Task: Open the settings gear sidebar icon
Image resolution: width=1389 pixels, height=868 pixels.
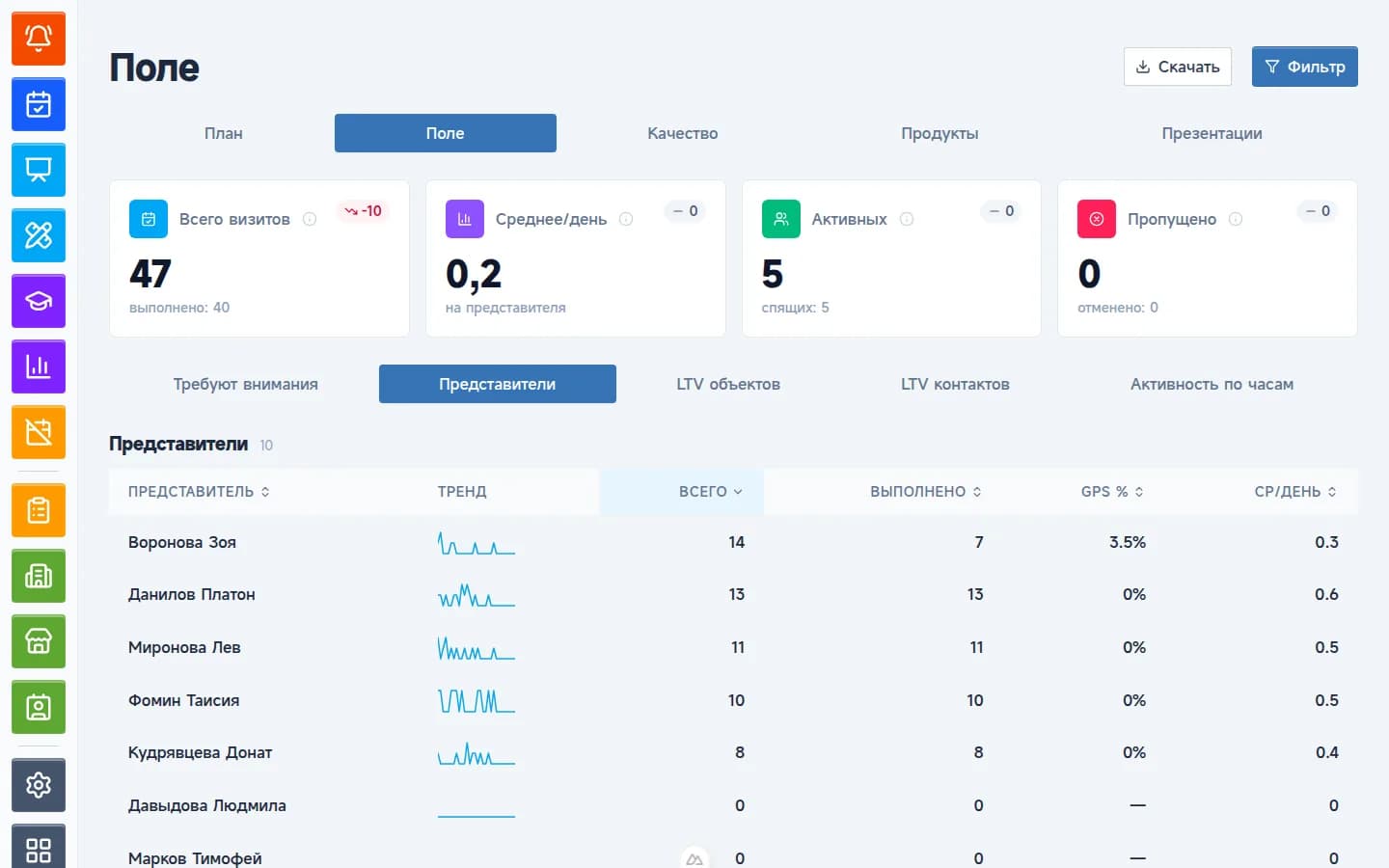Action: (39, 785)
